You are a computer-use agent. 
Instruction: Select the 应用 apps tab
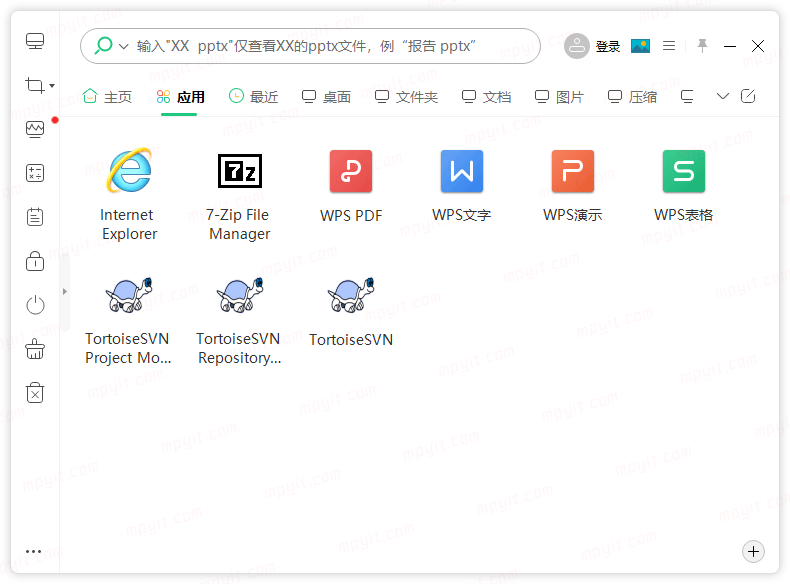[180, 96]
